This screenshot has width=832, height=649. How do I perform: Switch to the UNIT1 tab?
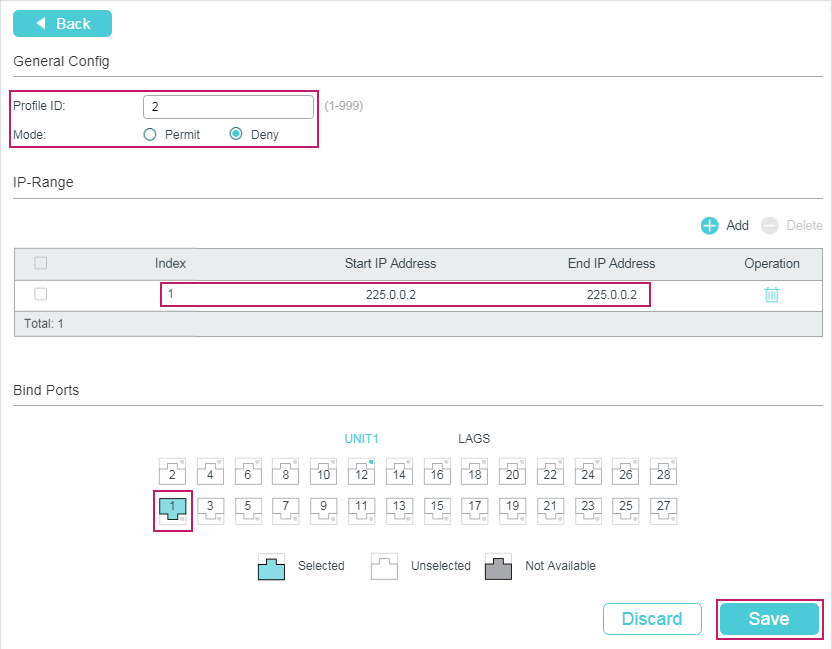(362, 439)
